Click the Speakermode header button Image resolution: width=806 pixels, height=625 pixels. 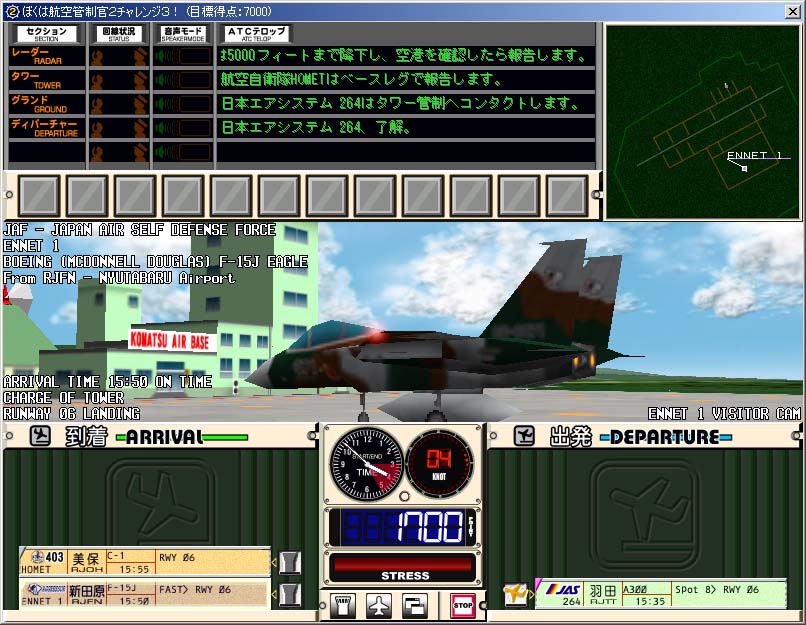[x=182, y=34]
